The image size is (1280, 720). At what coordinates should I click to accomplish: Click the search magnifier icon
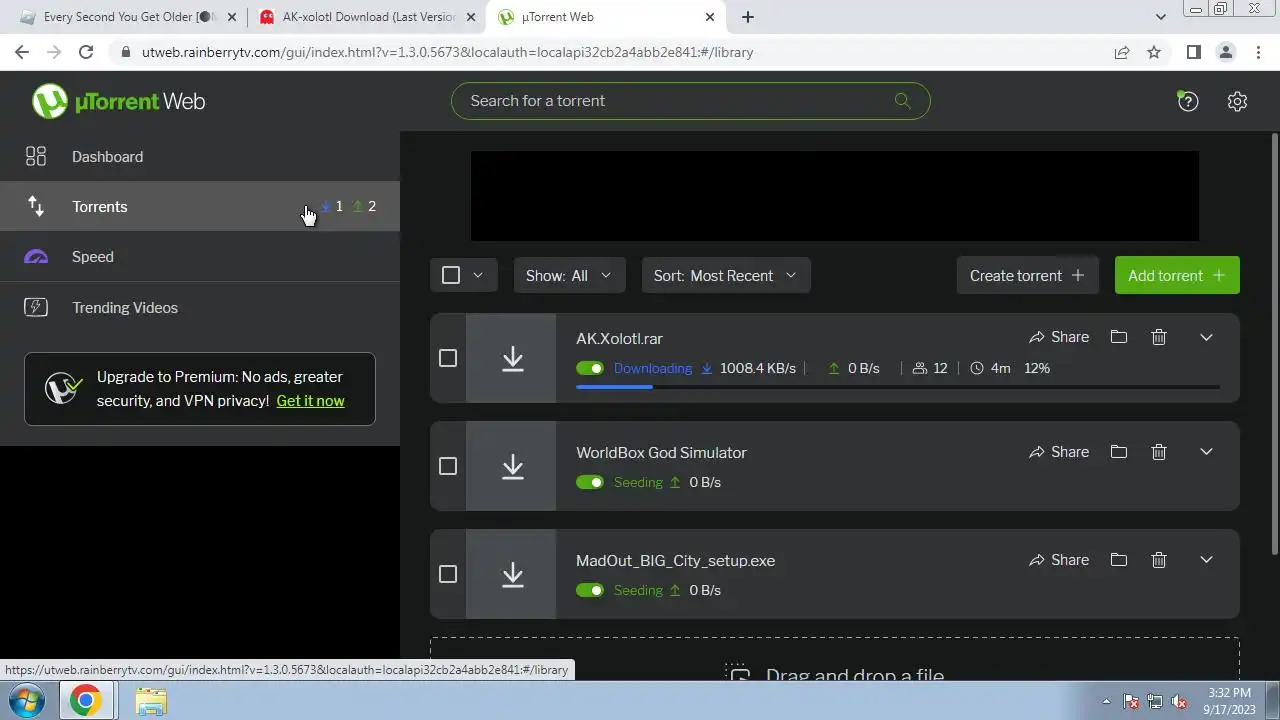tap(902, 100)
